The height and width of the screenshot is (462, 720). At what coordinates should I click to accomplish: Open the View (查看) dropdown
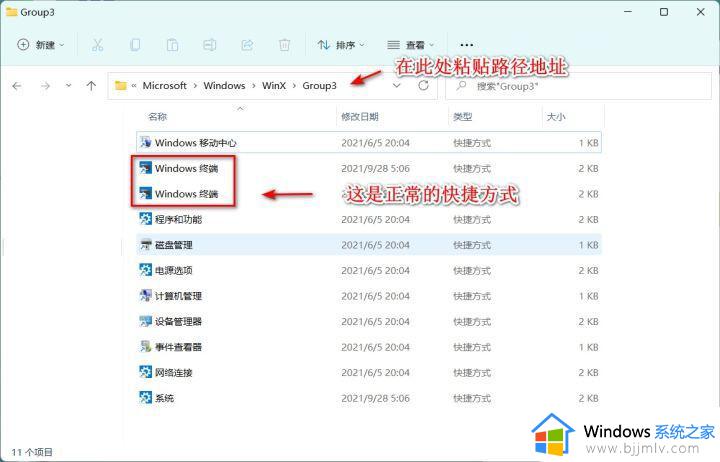tap(411, 45)
